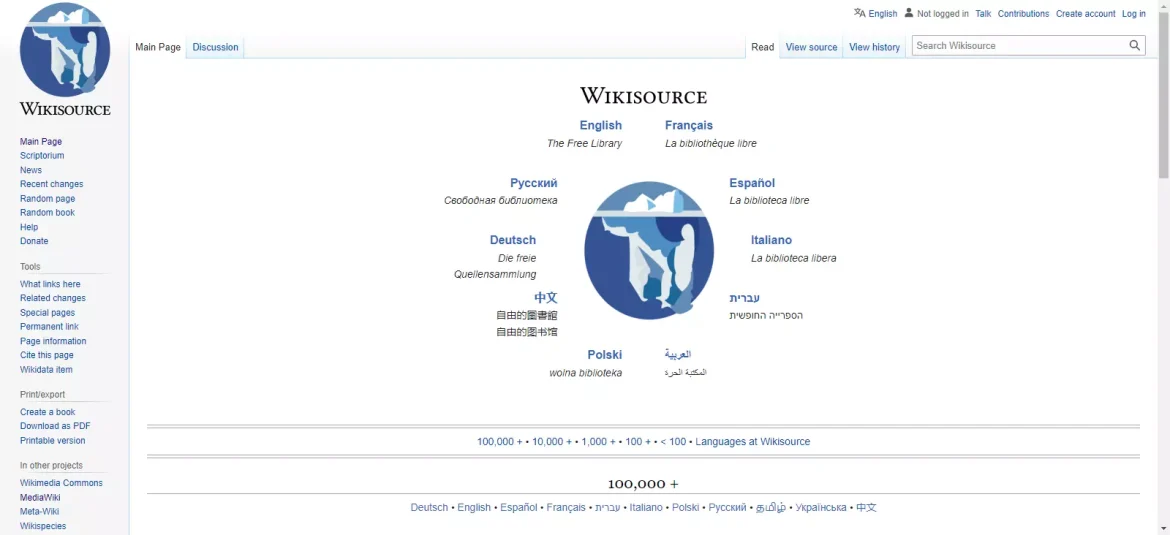Open the Discussion tab
Viewport: 1170px width, 535px height.
(215, 47)
